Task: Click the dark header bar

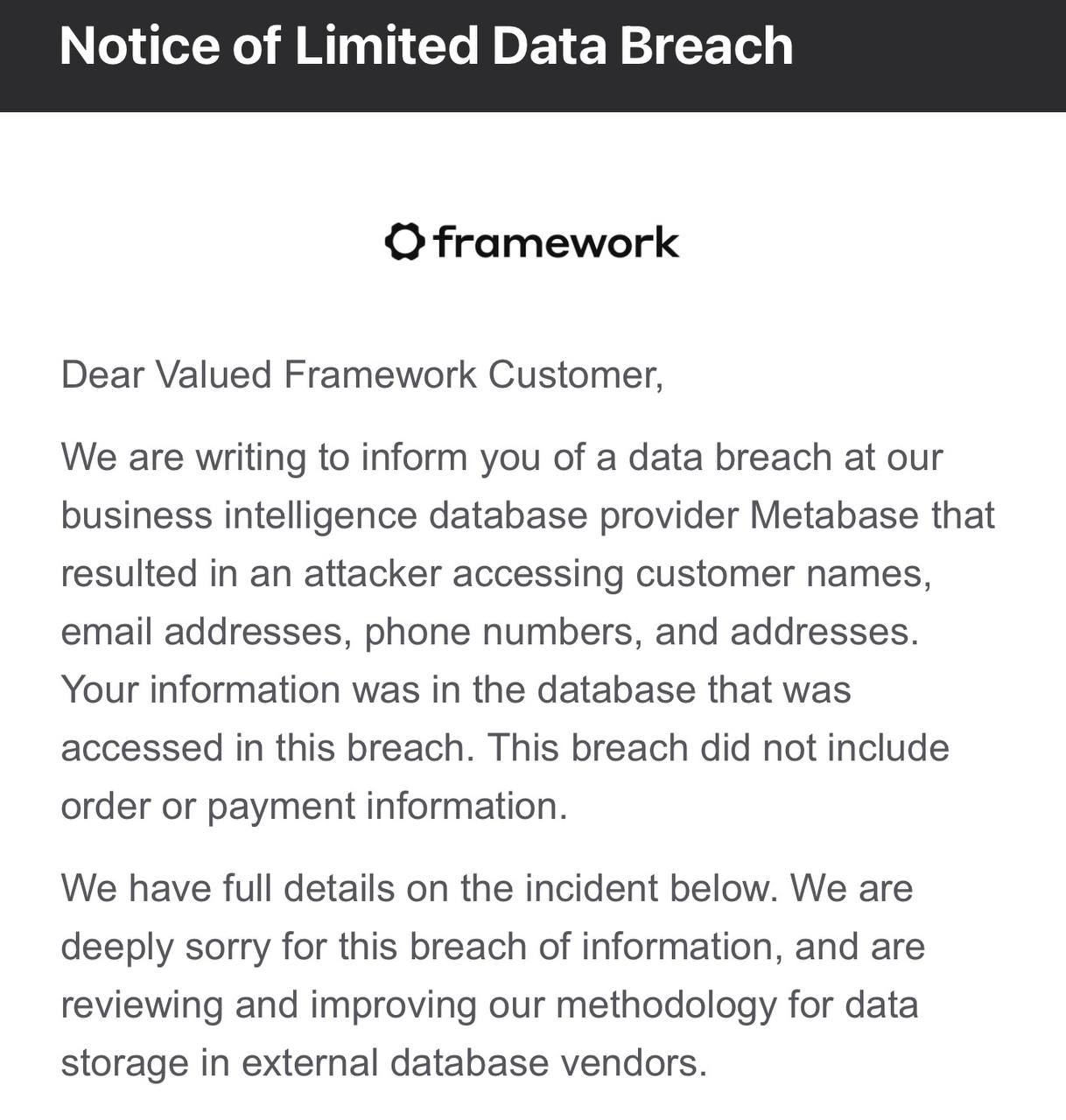Action: coord(533,56)
